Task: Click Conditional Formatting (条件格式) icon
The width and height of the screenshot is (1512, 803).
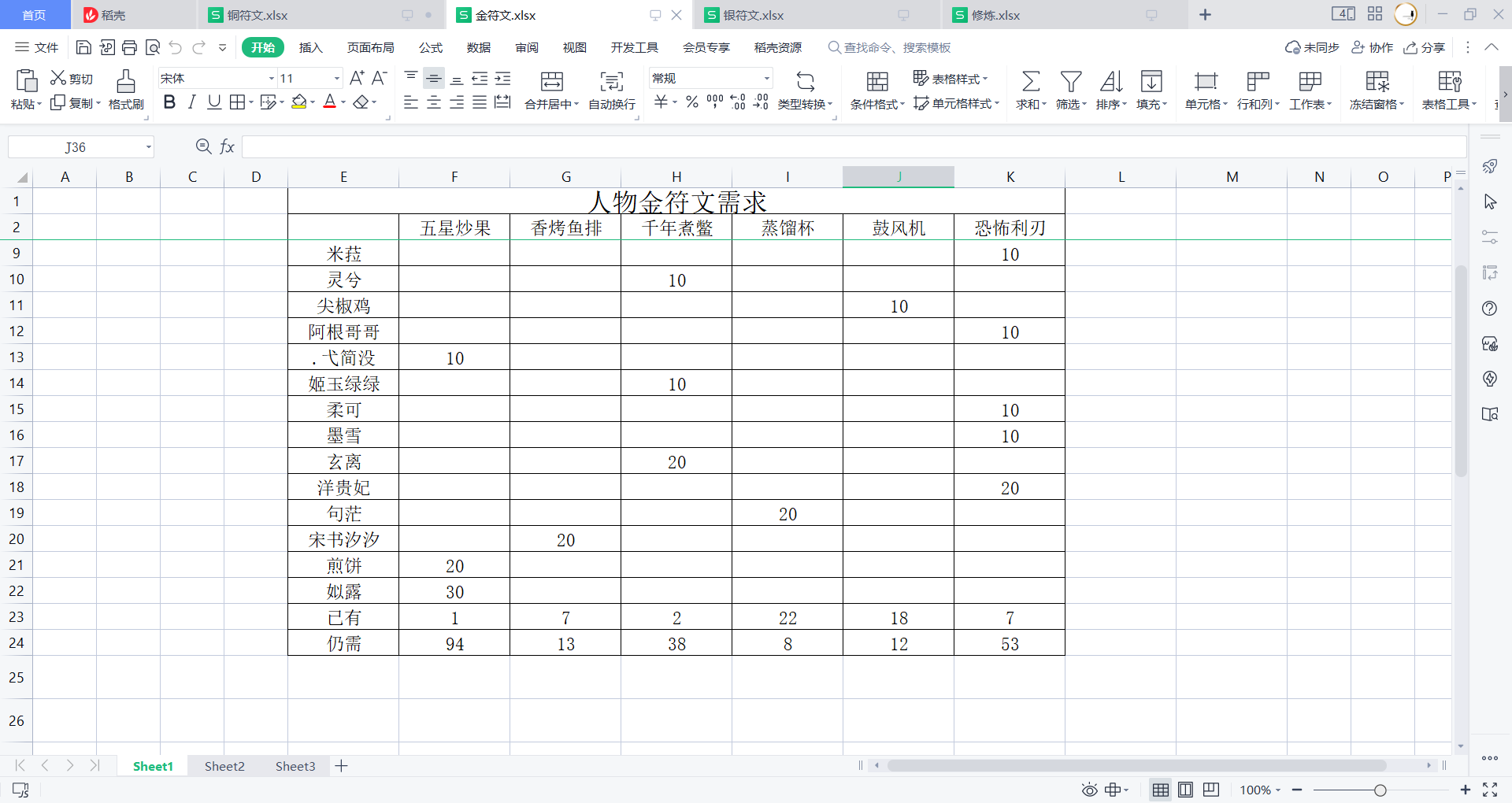Action: (x=877, y=81)
